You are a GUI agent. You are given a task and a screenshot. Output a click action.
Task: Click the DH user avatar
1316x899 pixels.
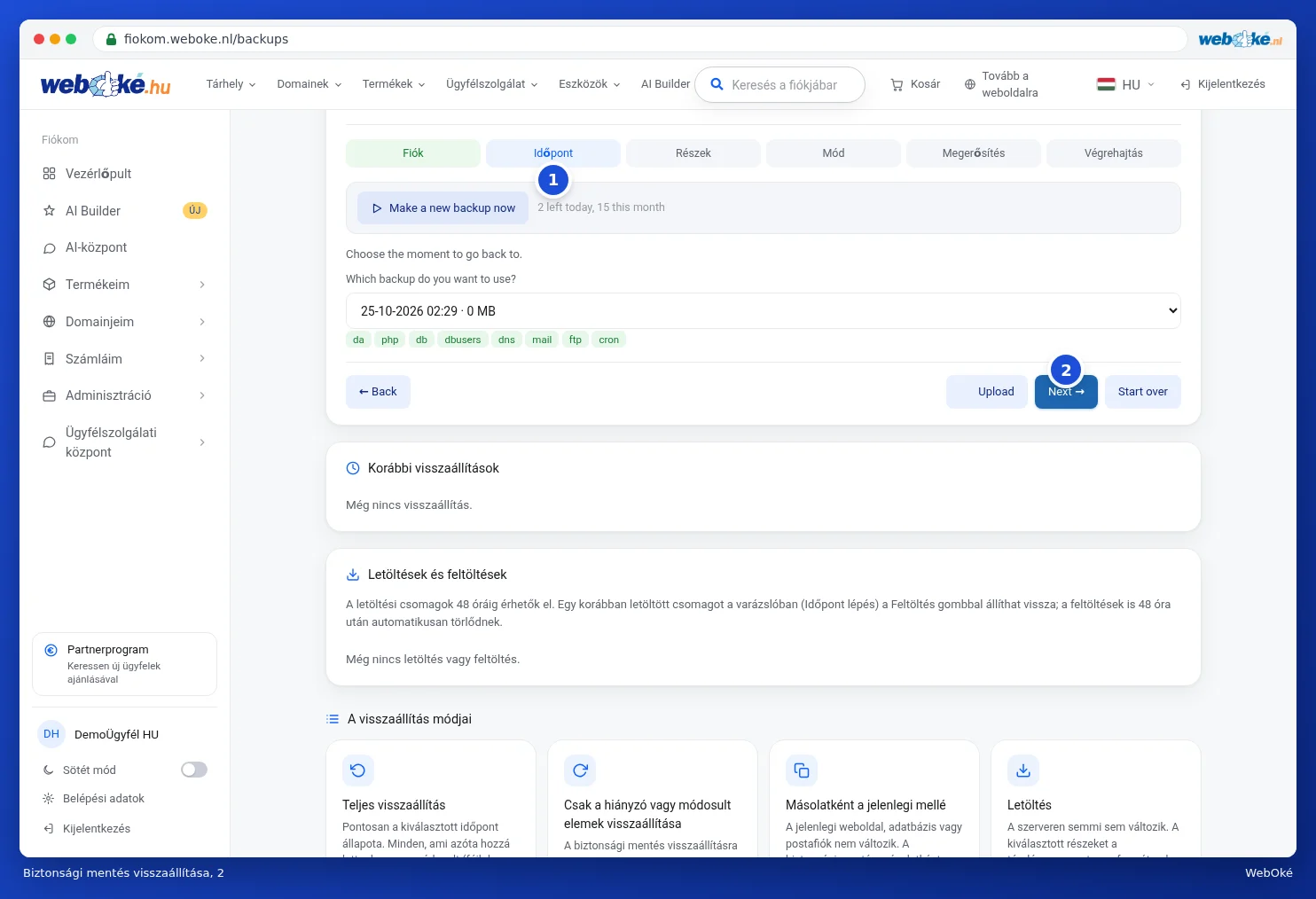pyautogui.click(x=51, y=734)
